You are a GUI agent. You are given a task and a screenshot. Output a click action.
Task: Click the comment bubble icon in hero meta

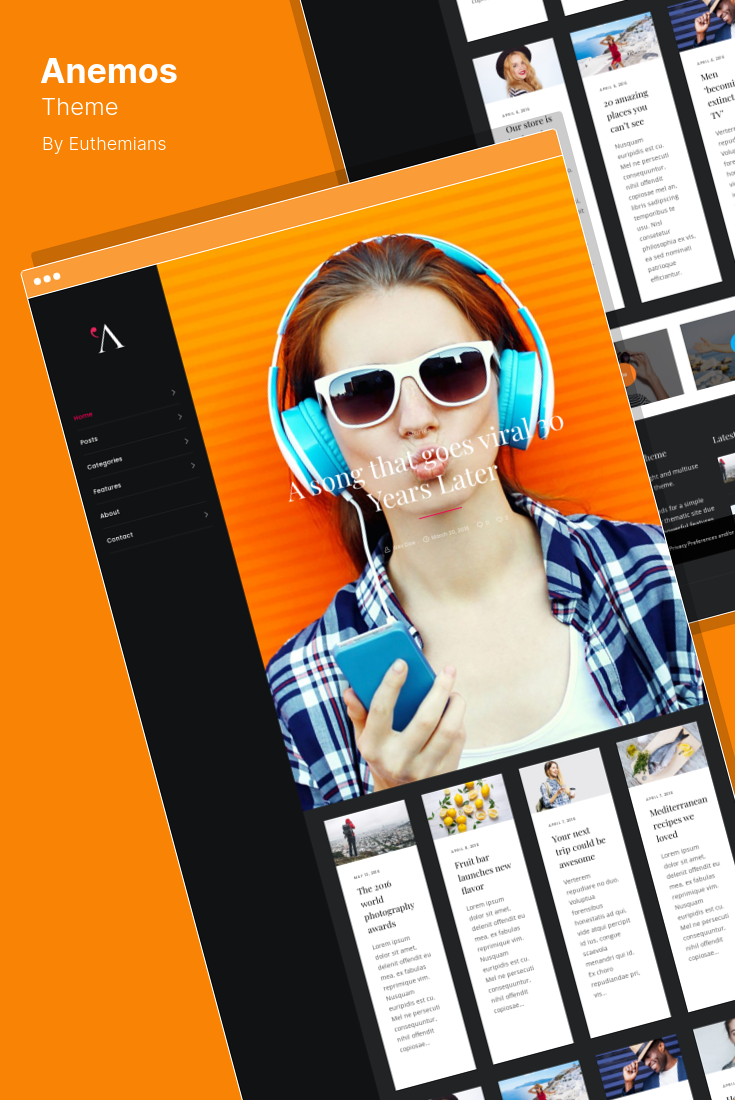(480, 525)
